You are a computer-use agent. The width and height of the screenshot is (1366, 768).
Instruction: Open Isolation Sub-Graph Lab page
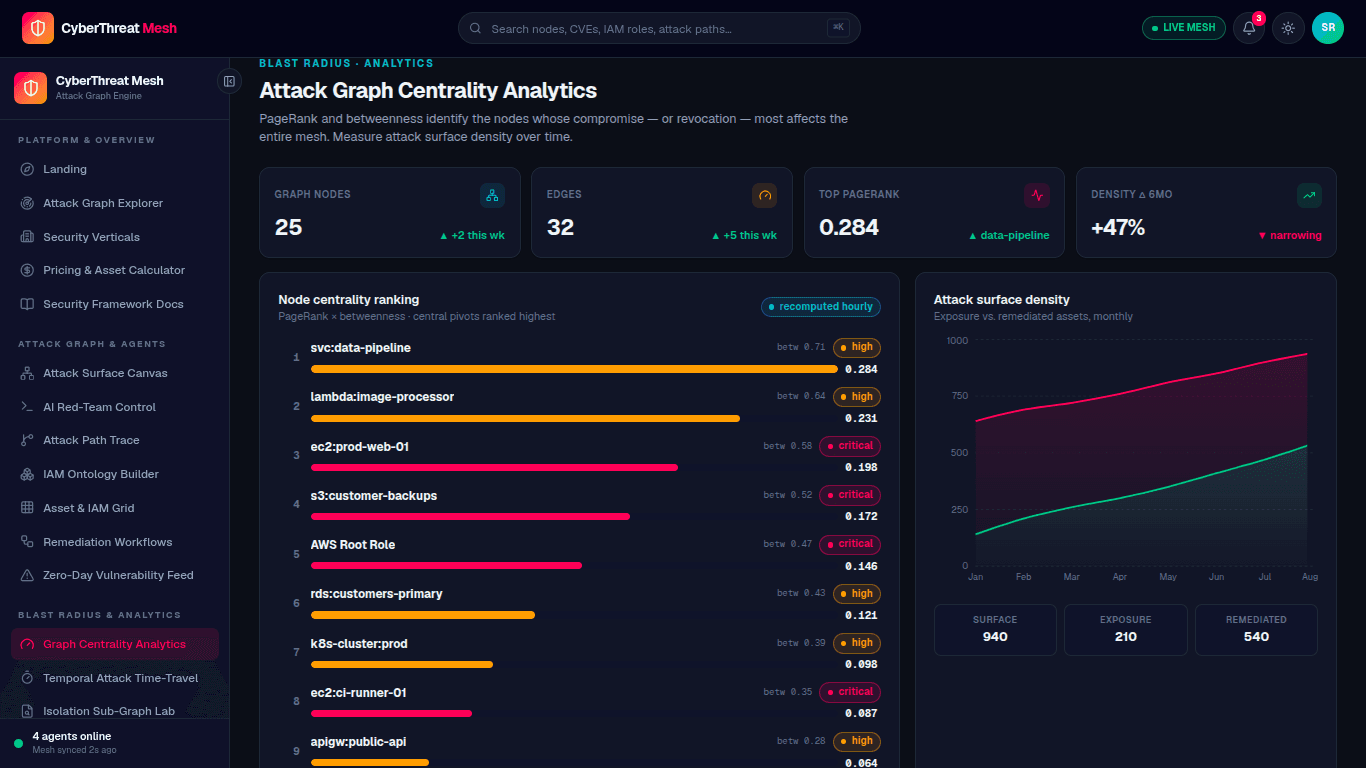115,711
